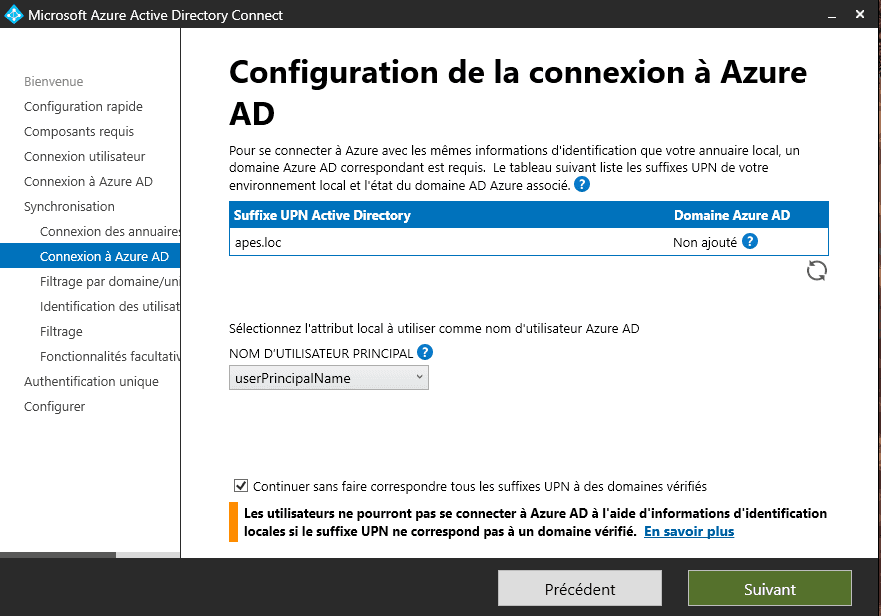
Task: Uncheck 'Continuer sans faire correspondre' checkbox
Action: [240, 486]
